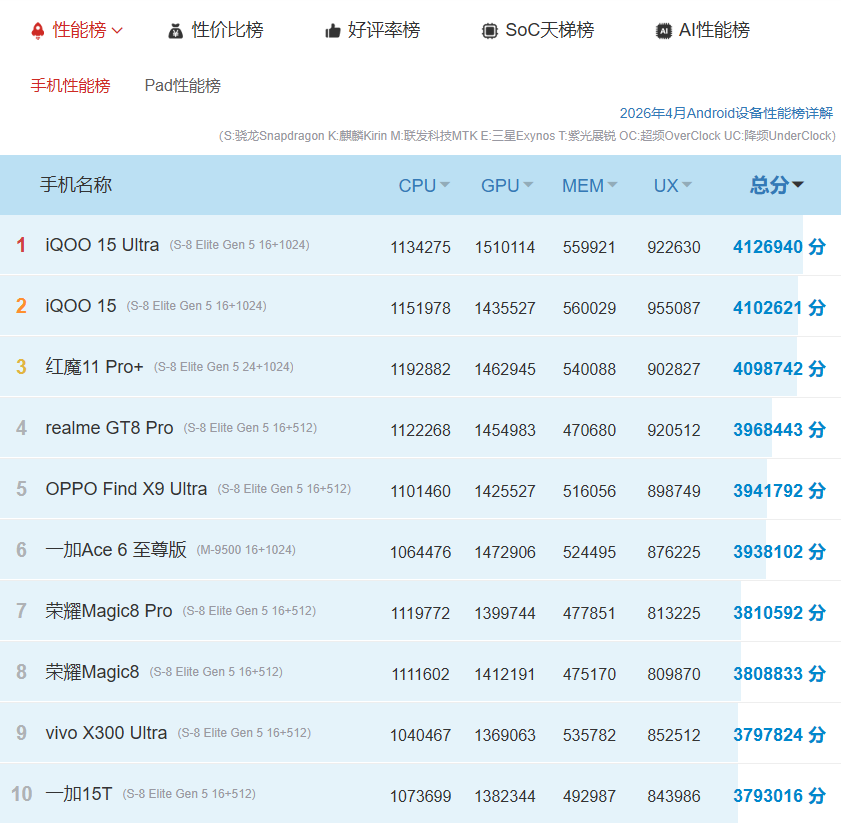Viewport: 841px width, 823px height.
Task: Click the AI chip icon for AI性能榜
Action: click(663, 31)
